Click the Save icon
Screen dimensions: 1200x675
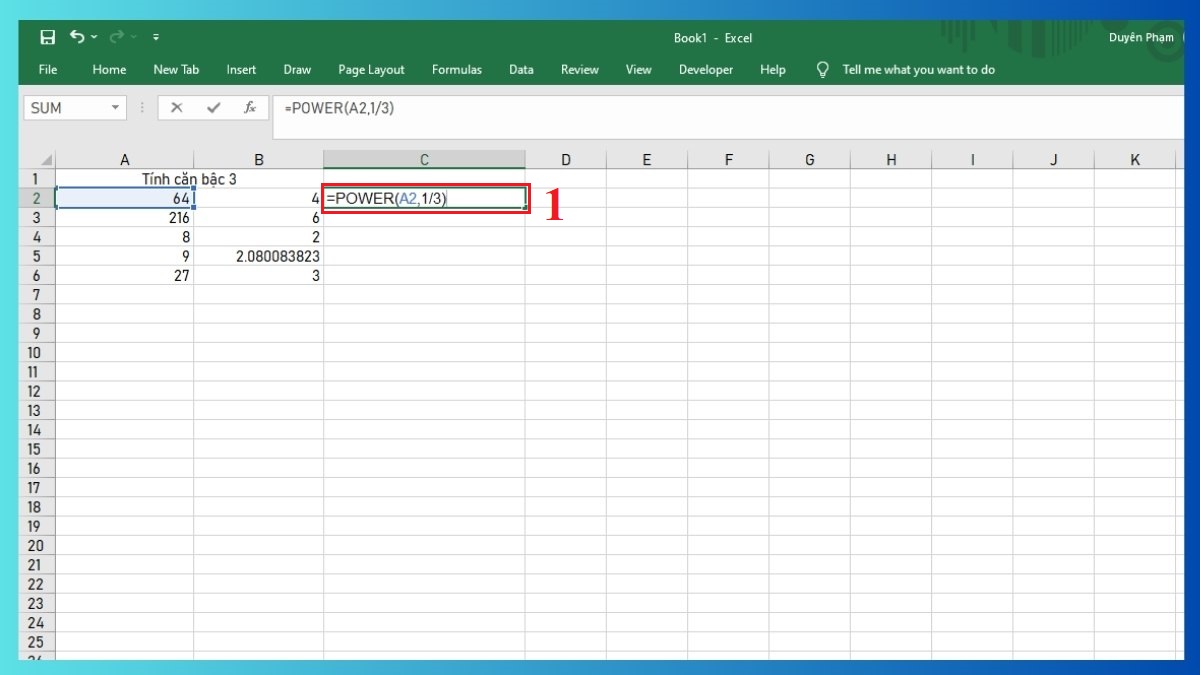(47, 37)
